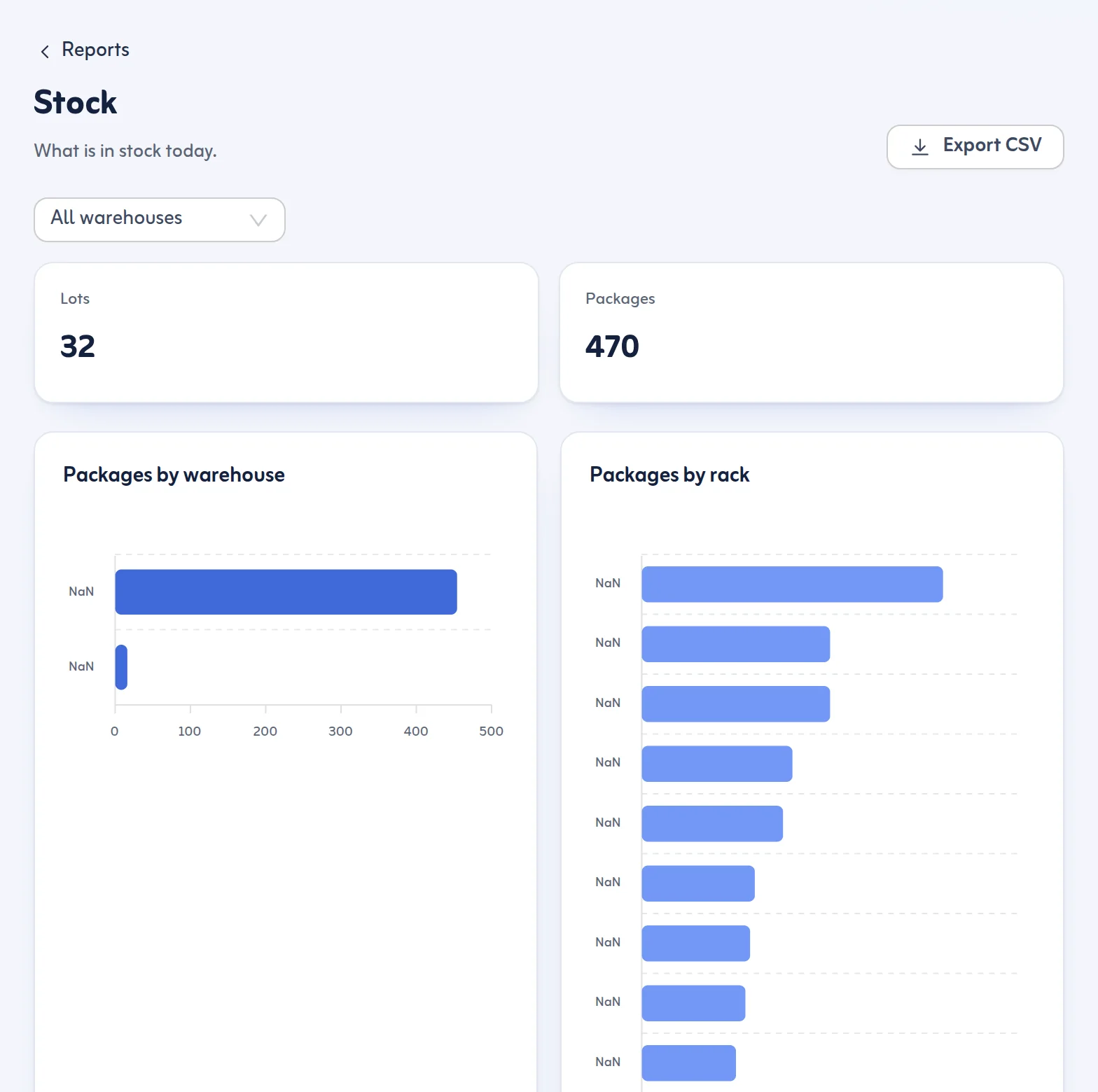The width and height of the screenshot is (1098, 1092).
Task: Select the Lots card showing 32
Action: click(x=286, y=332)
